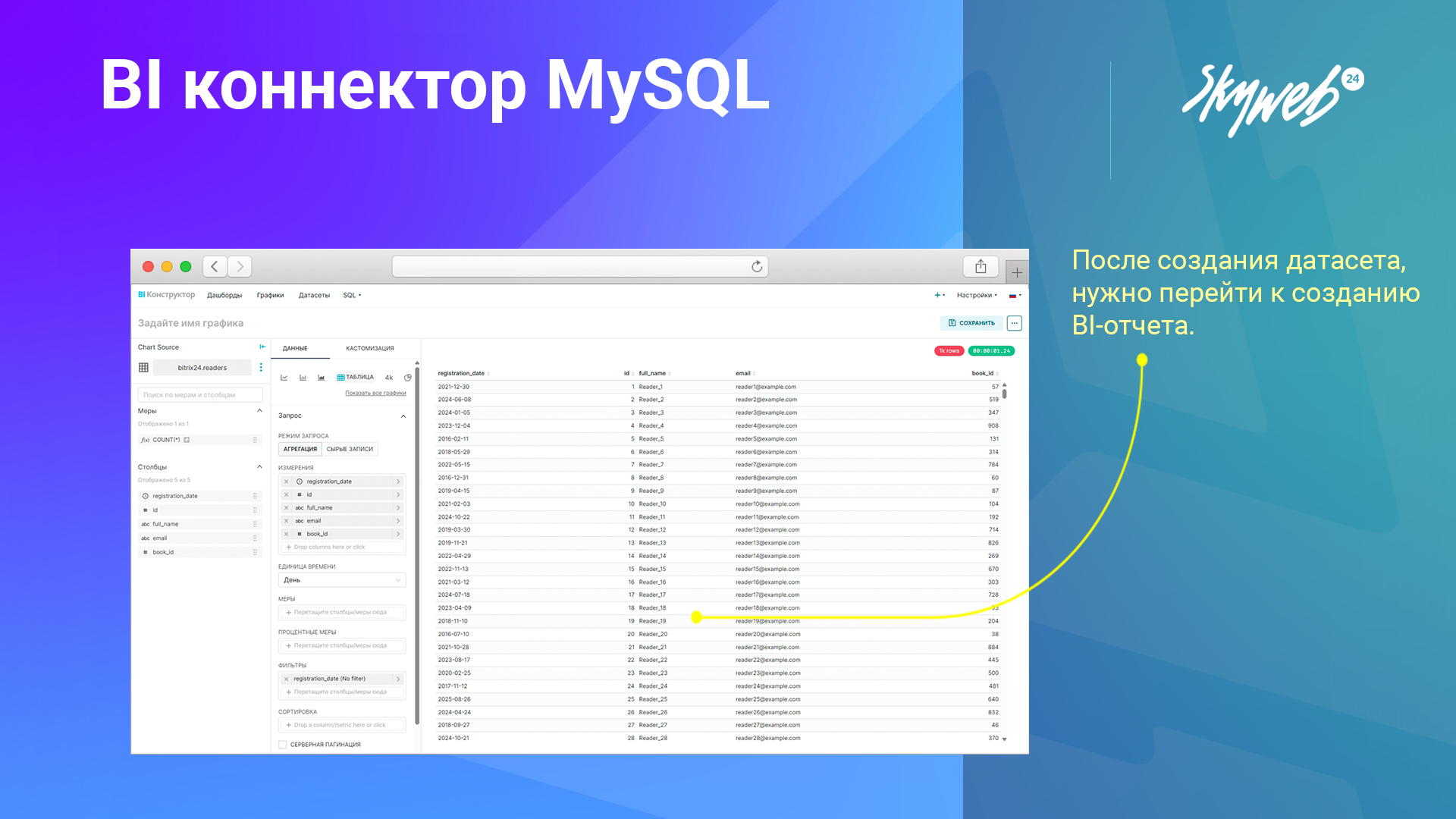Select the line chart type icon
The width and height of the screenshot is (1456, 819).
[x=284, y=378]
